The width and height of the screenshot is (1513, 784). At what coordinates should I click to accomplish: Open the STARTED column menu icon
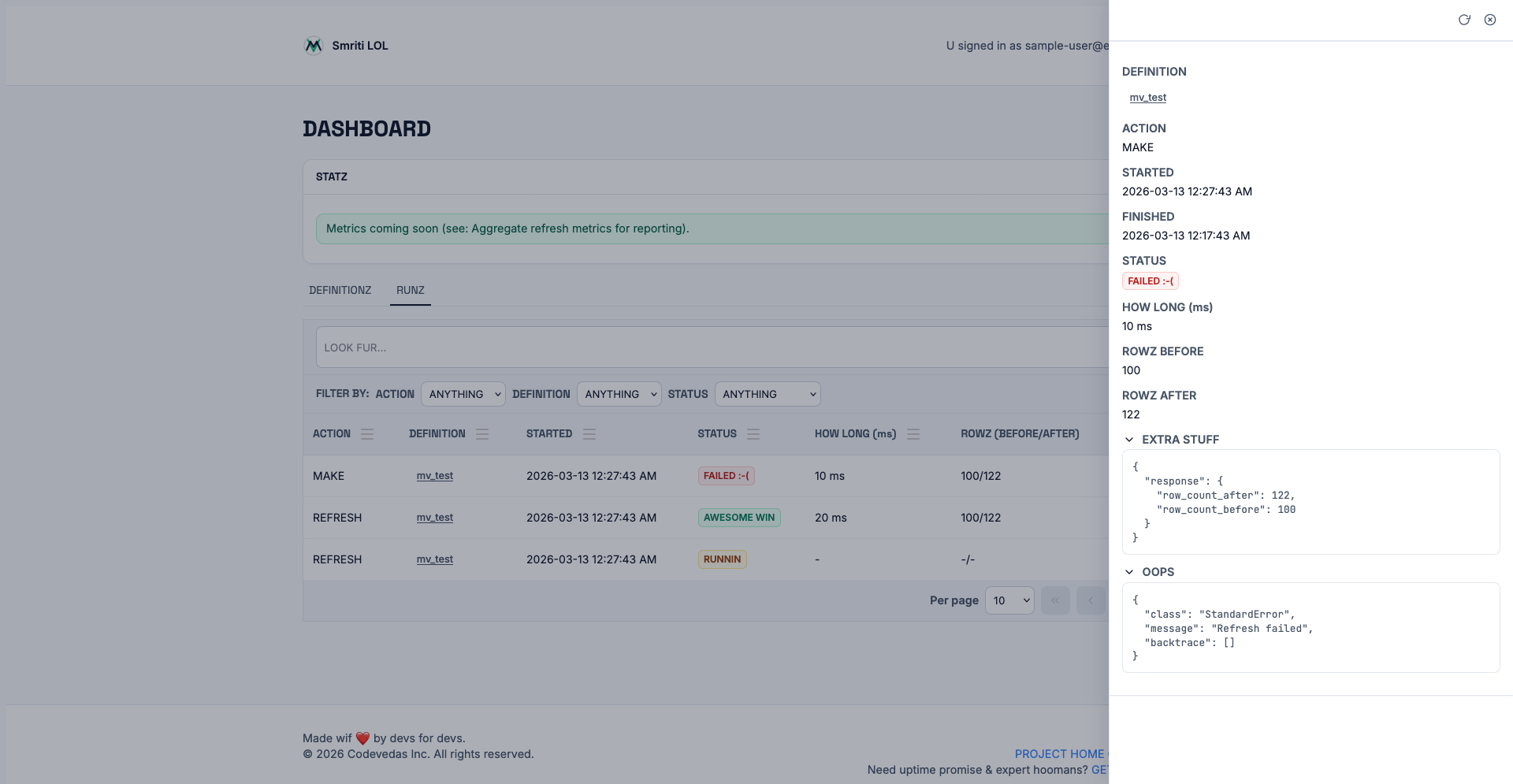point(589,434)
